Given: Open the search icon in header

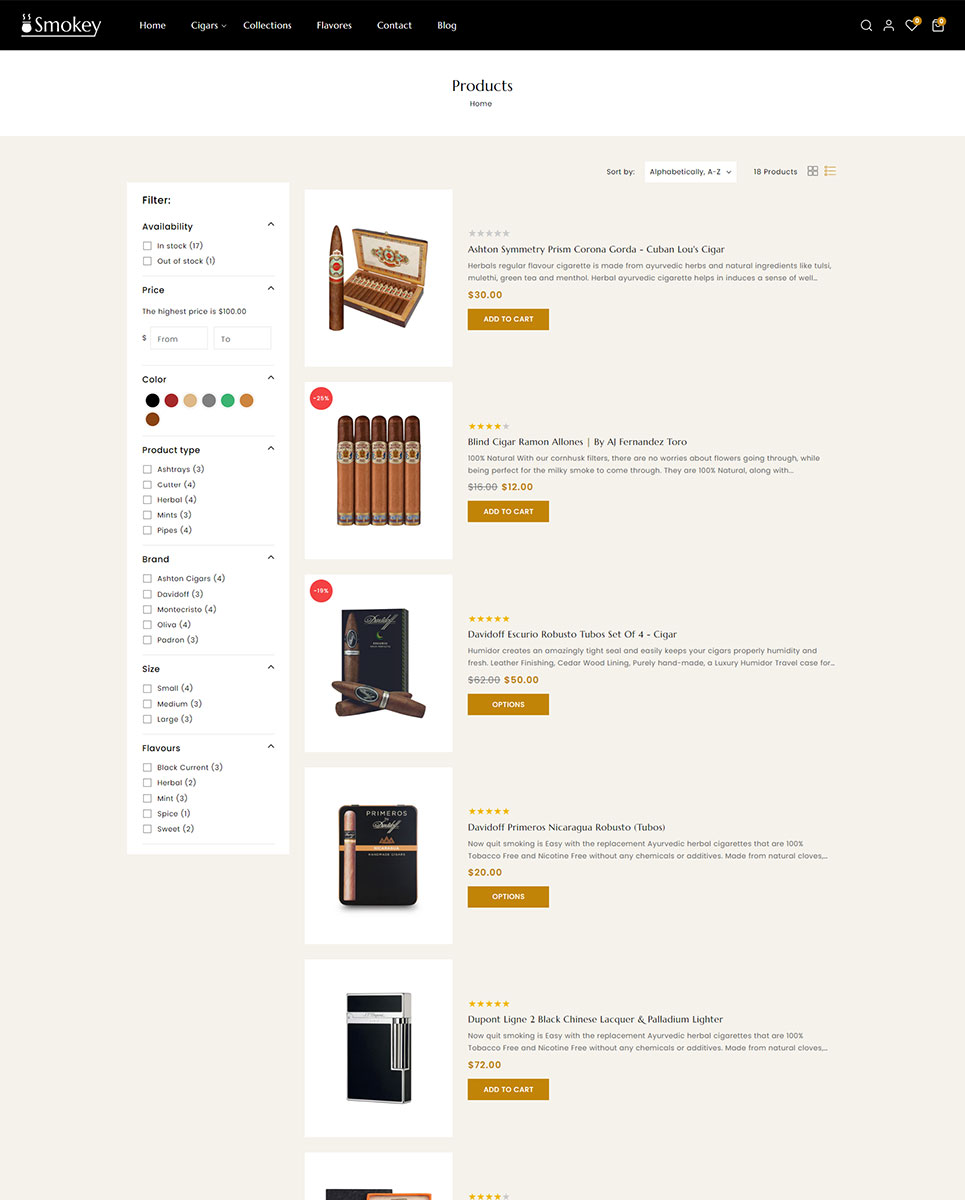Looking at the screenshot, I should pyautogui.click(x=866, y=26).
